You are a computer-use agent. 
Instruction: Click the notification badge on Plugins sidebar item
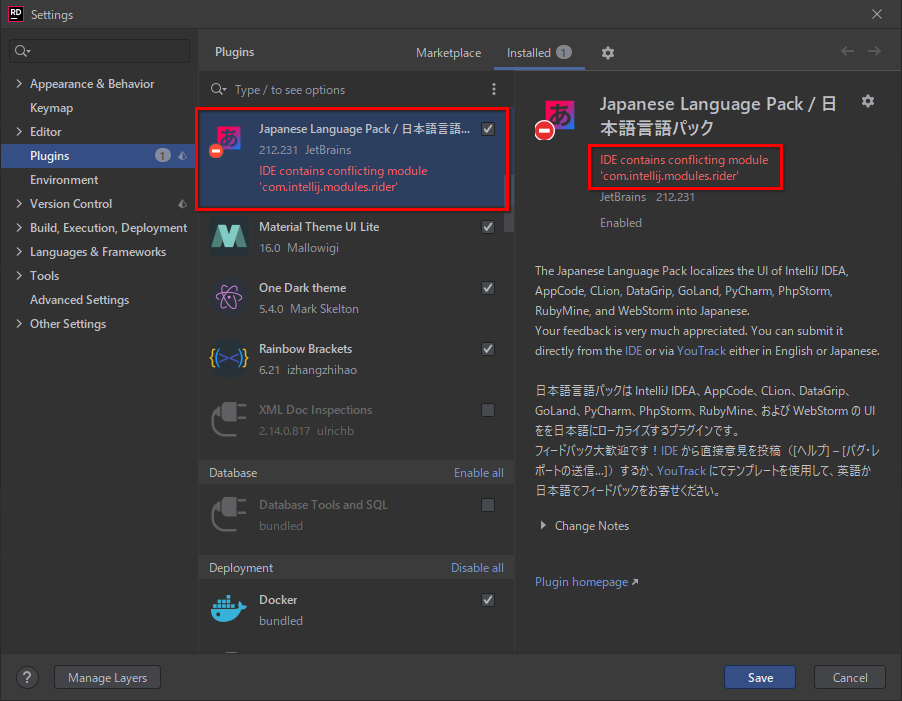click(163, 156)
